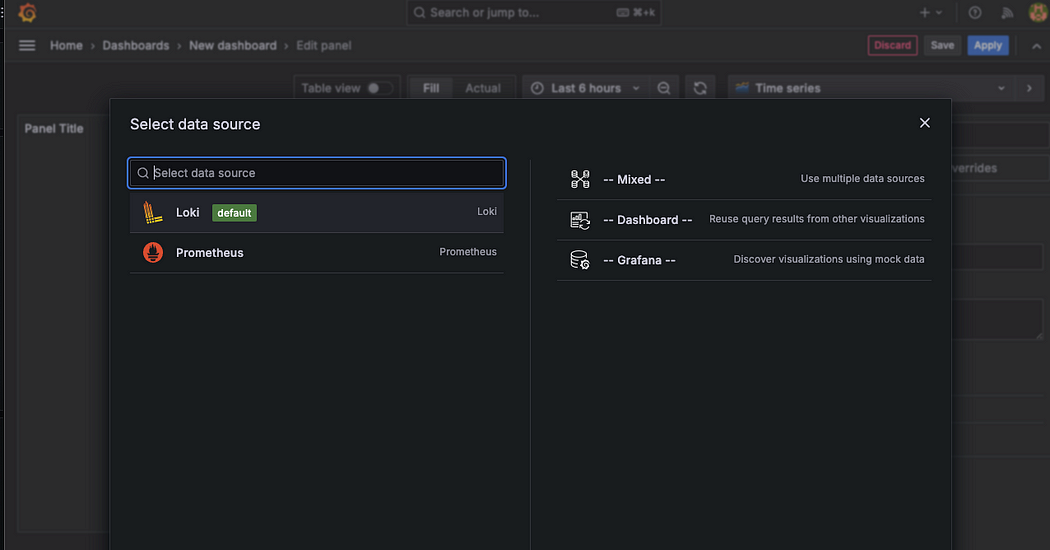The width and height of the screenshot is (1050, 550).
Task: Click the Dashboard data source icon
Action: [580, 220]
